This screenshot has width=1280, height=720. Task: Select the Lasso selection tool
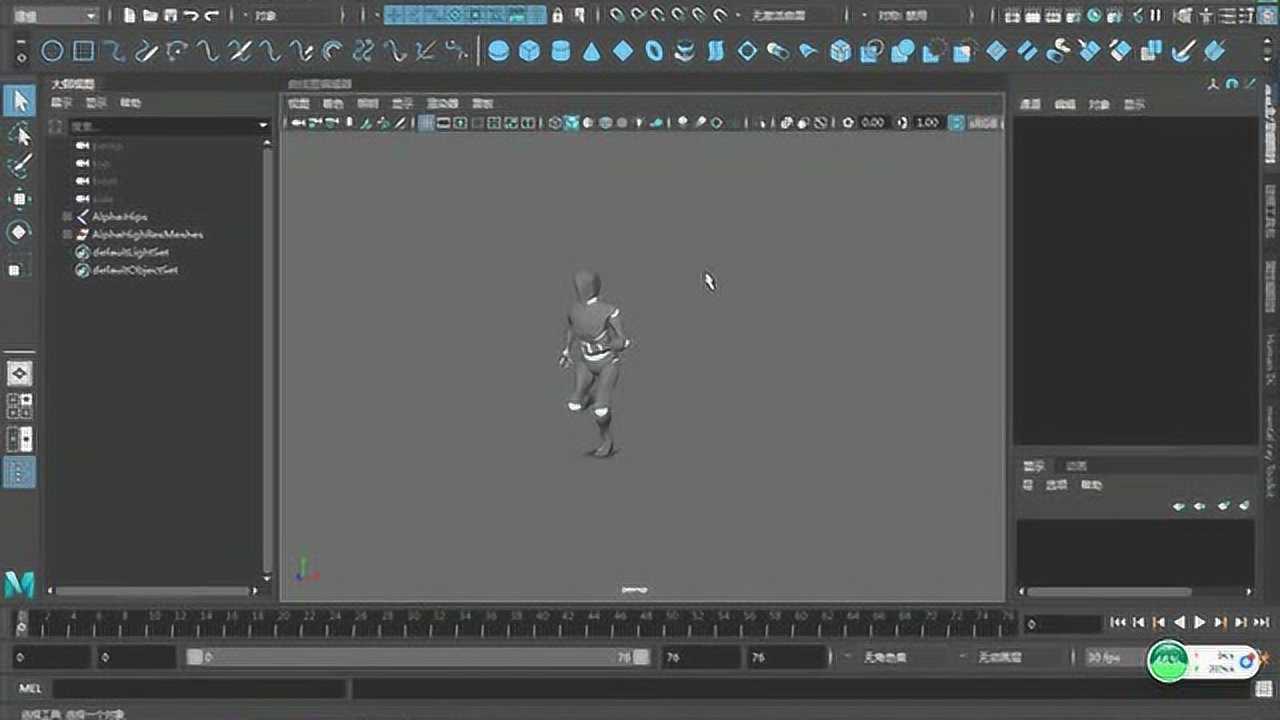click(20, 137)
